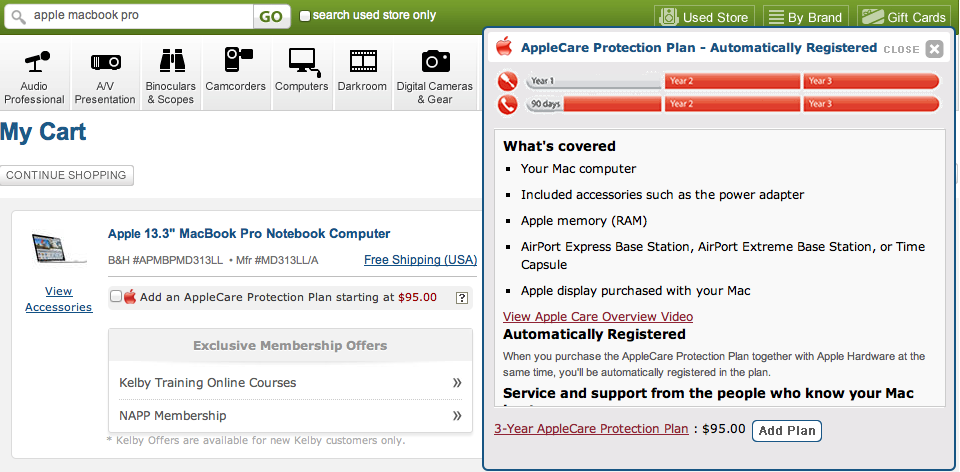Open the A/V Presentation projector icon
The image size is (960, 472).
[x=105, y=62]
